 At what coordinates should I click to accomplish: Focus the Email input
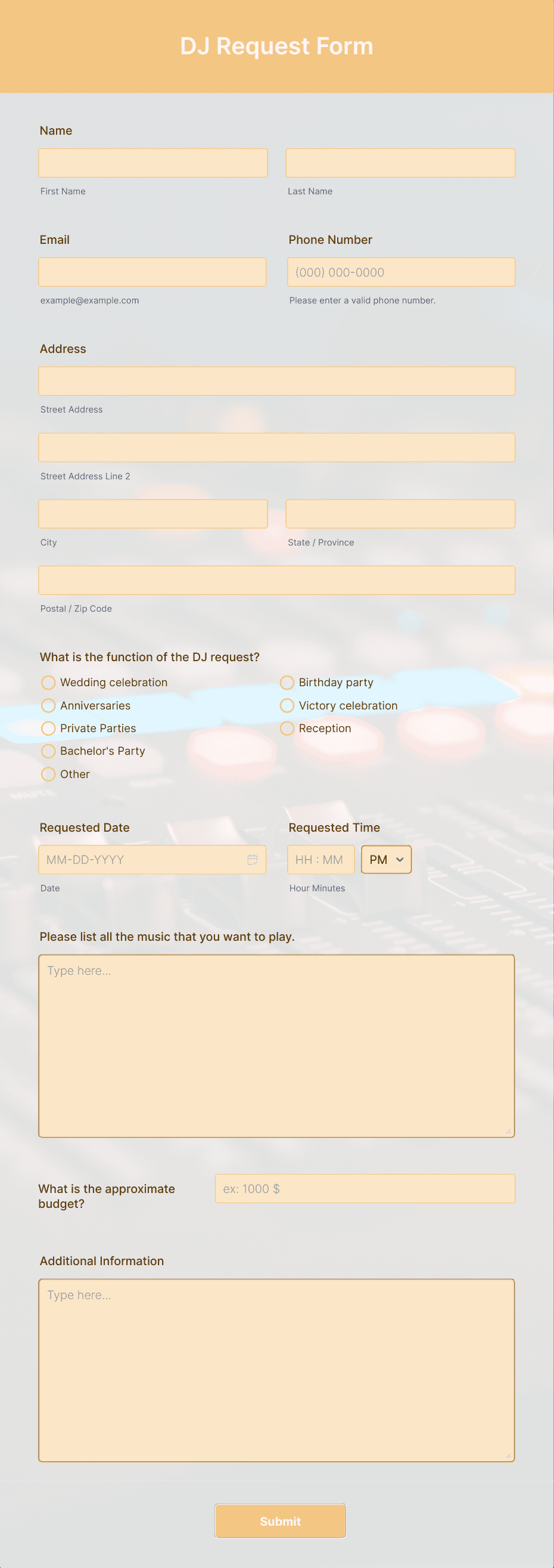coord(152,271)
